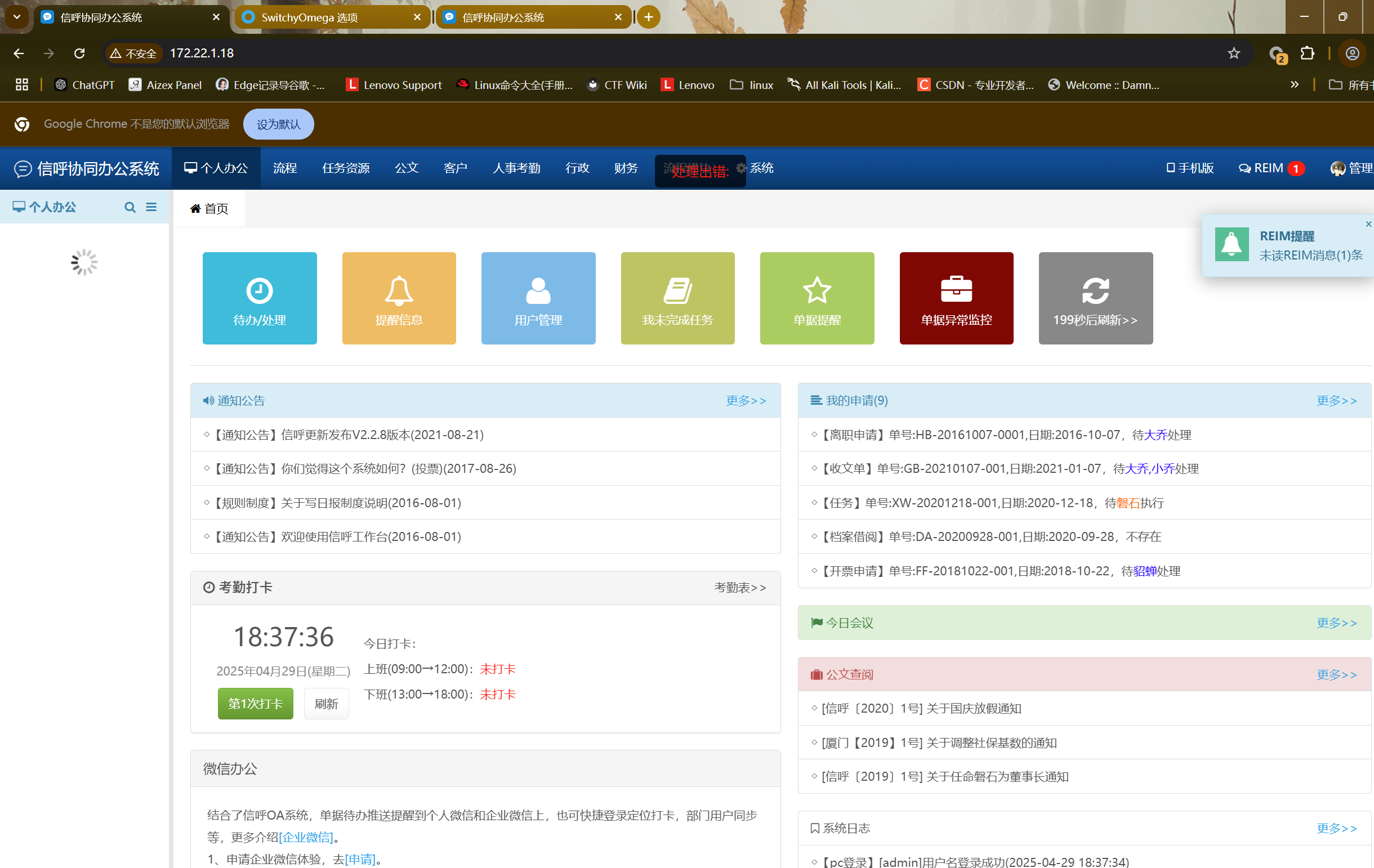The height and width of the screenshot is (868, 1374).
Task: Switch to the 人事考勤 menu
Action: point(516,168)
